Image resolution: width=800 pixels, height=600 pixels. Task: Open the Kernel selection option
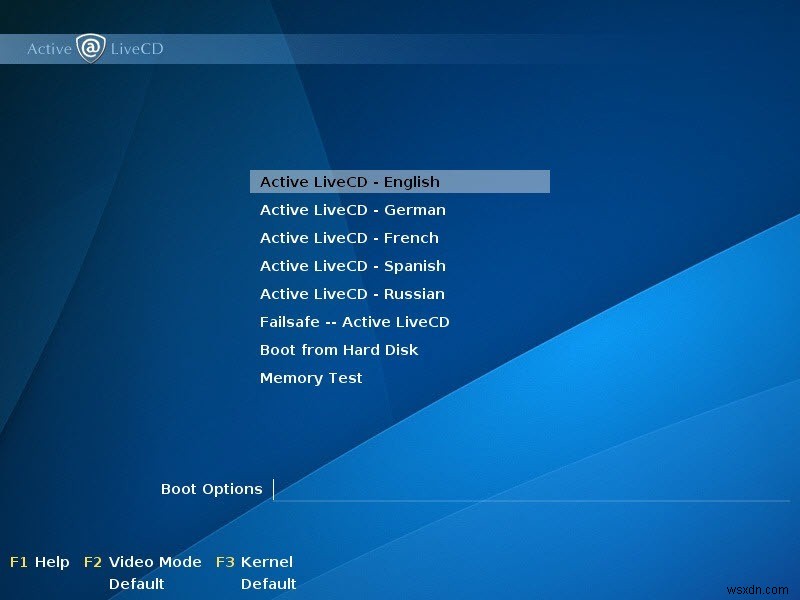pyautogui.click(x=256, y=562)
